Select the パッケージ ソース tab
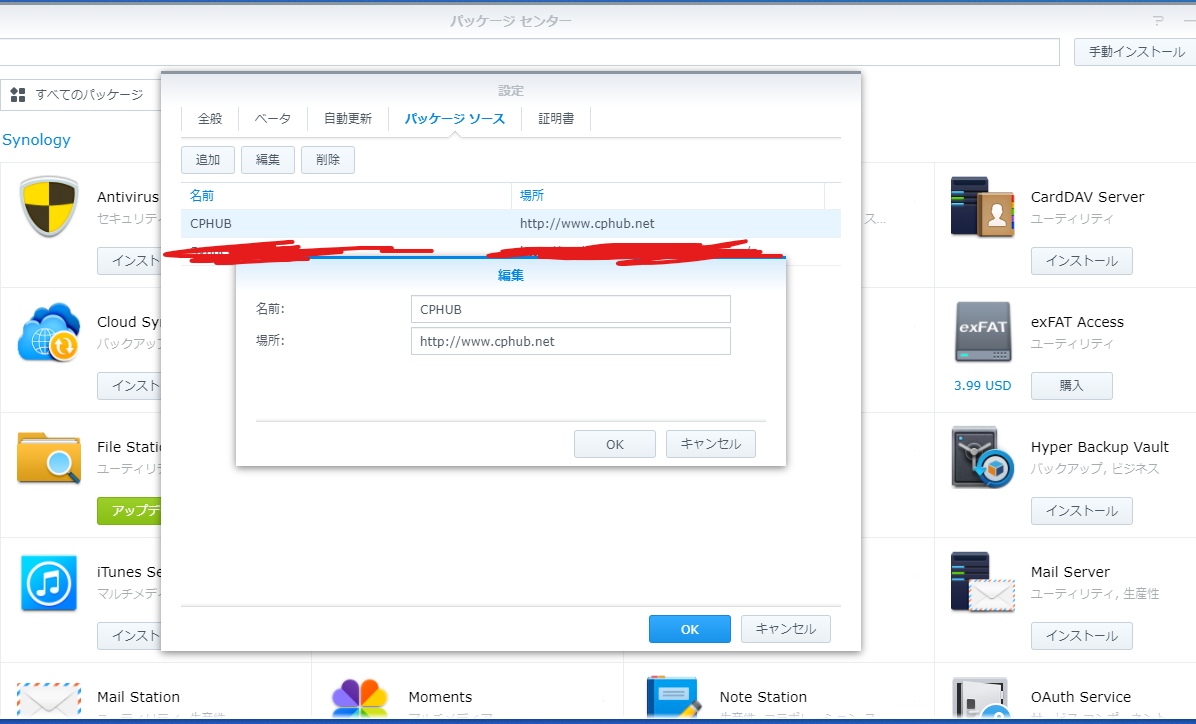 455,118
